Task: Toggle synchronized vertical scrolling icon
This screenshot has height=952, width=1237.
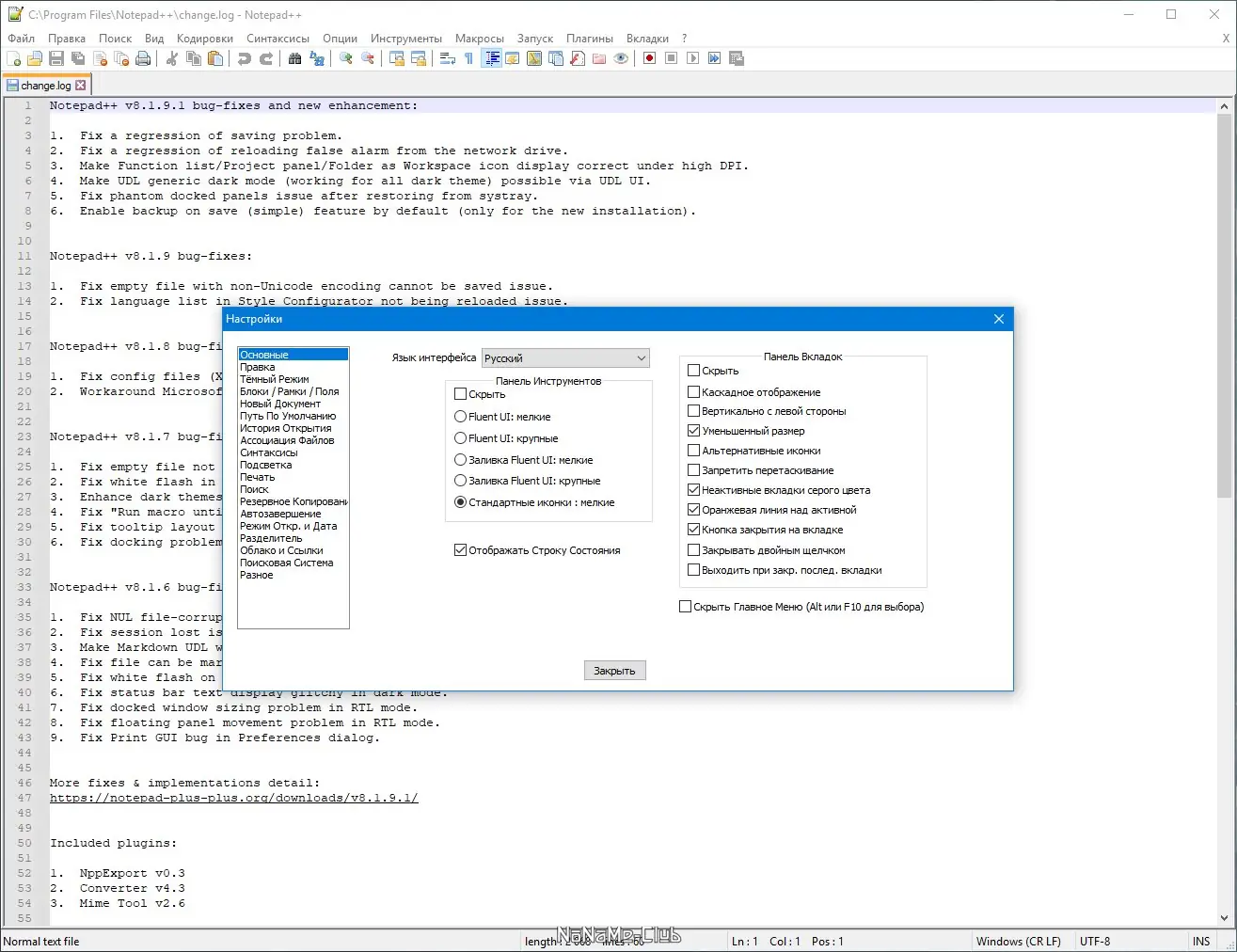Action: (x=397, y=58)
